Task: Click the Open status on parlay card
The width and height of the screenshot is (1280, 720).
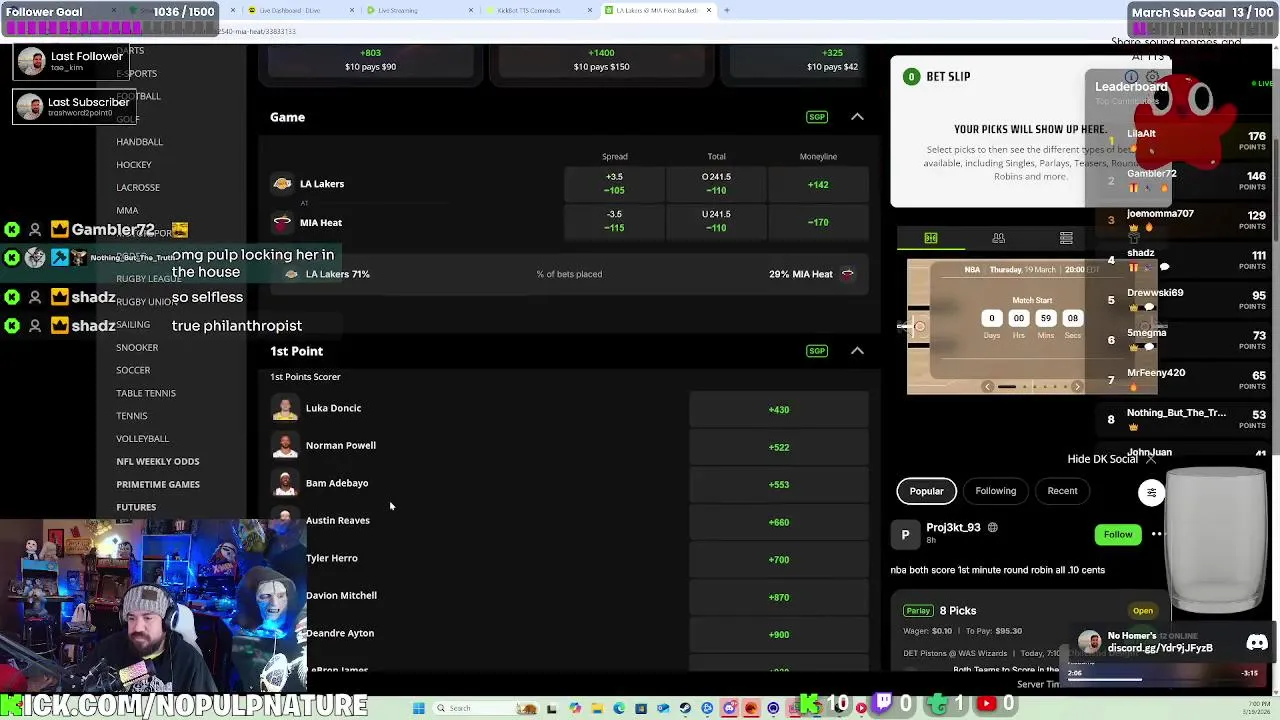Action: click(x=1143, y=611)
